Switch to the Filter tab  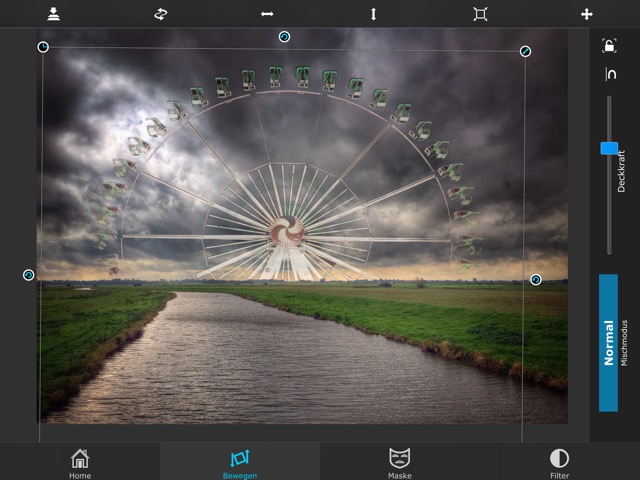[x=560, y=462]
